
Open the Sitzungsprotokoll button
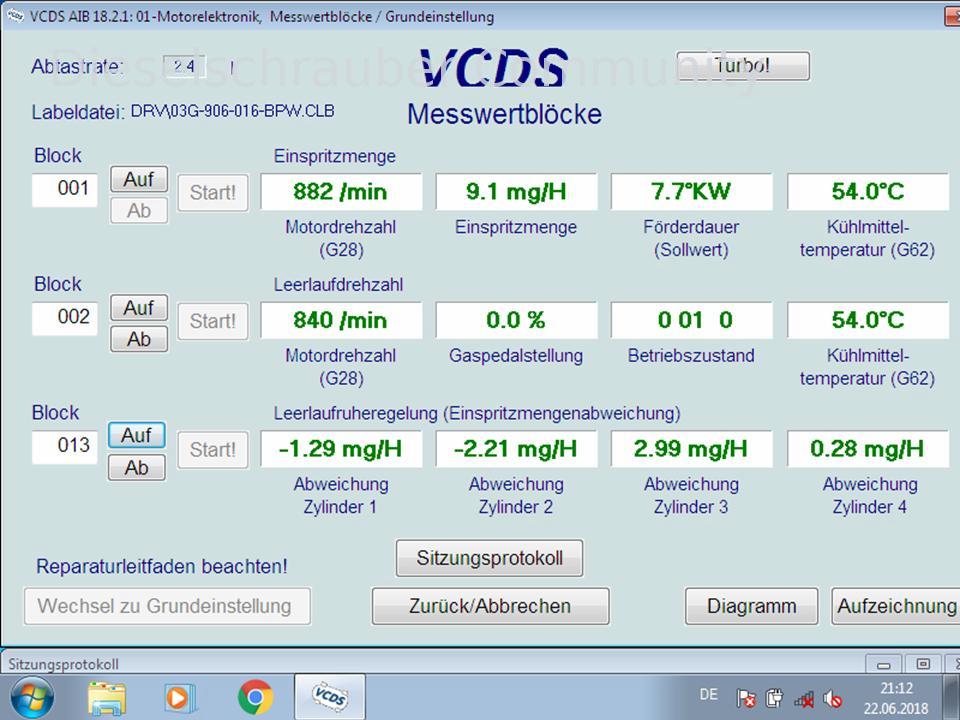coord(490,558)
